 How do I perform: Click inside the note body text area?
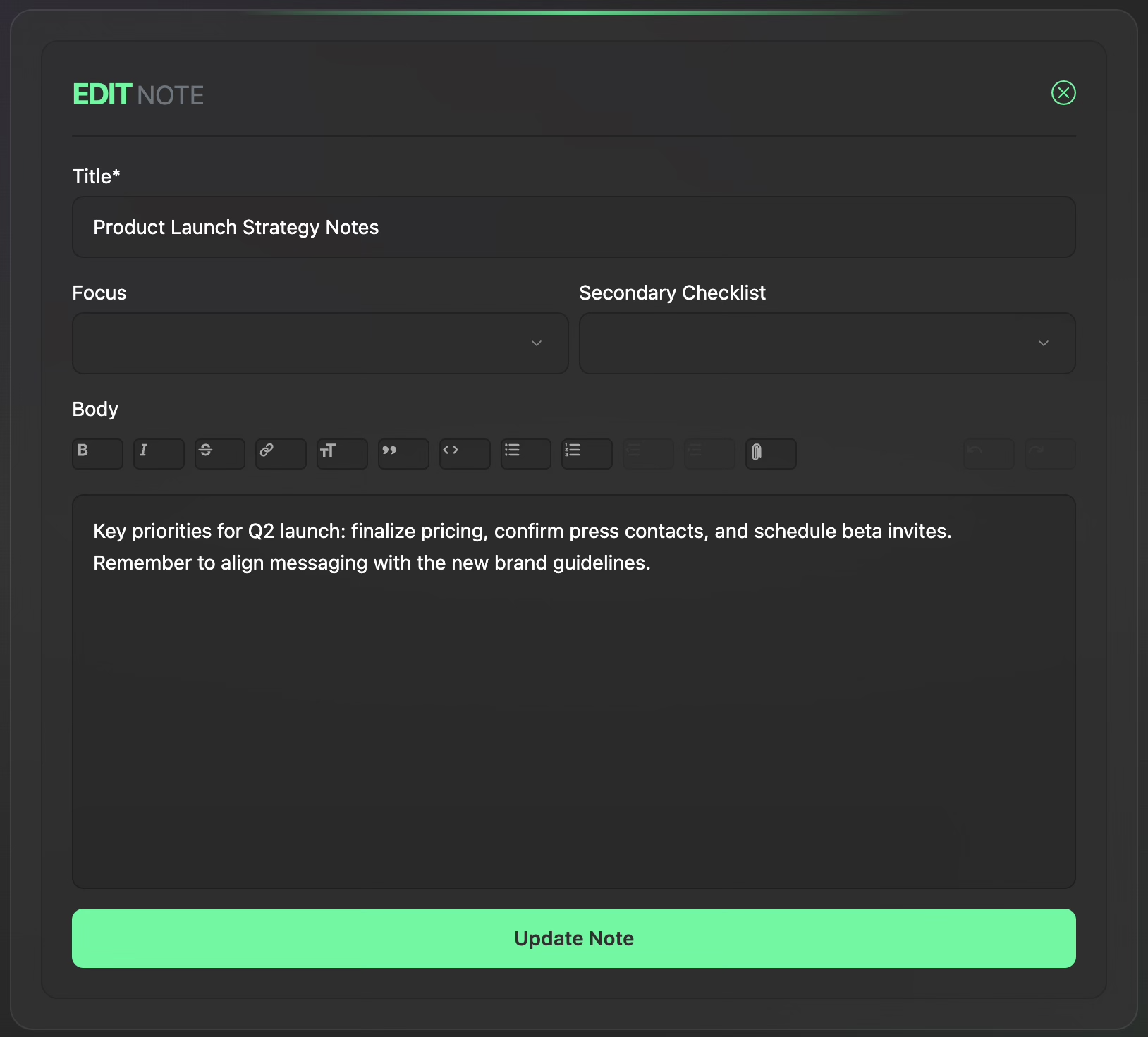(573, 691)
